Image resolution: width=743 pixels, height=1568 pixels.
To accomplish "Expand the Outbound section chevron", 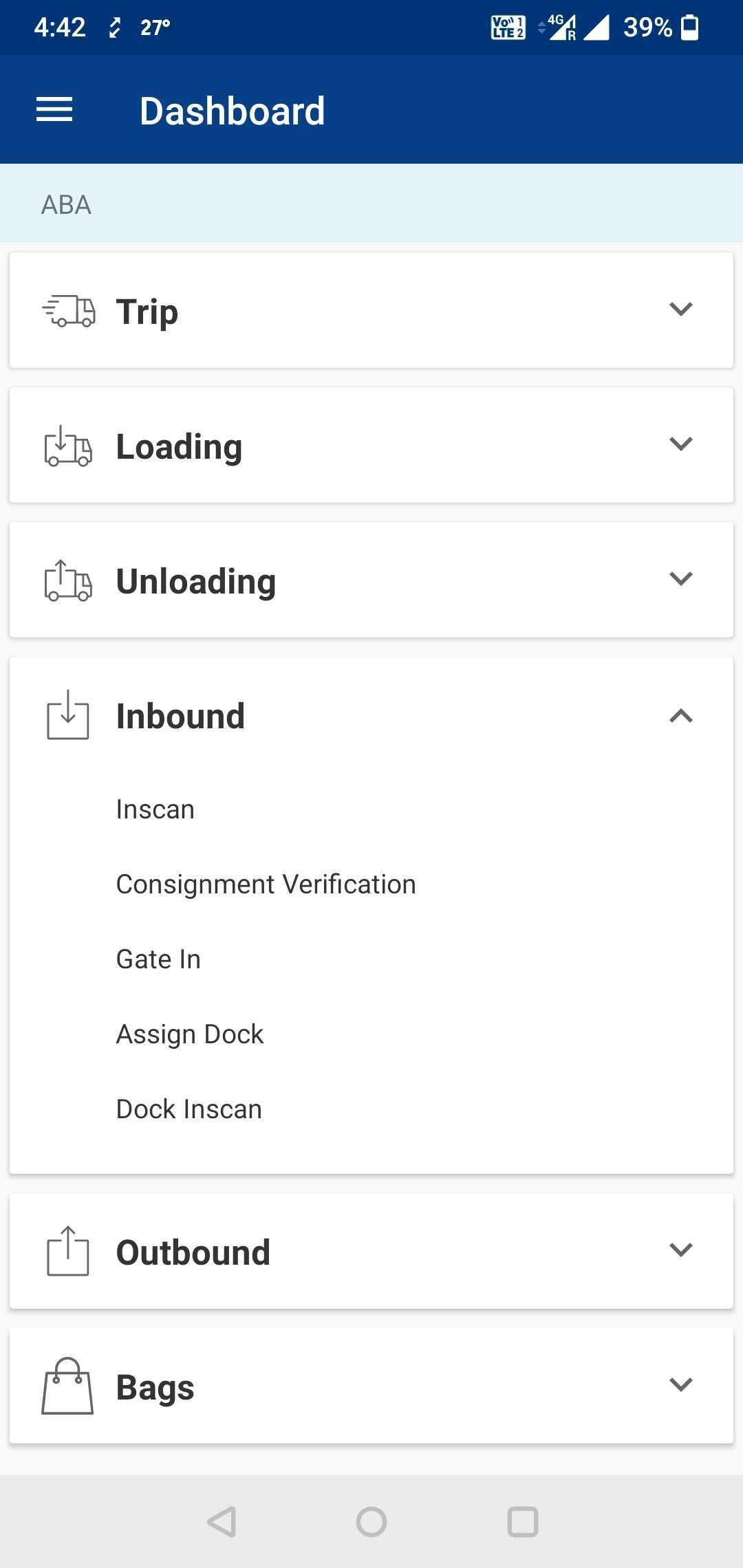I will tap(680, 1250).
